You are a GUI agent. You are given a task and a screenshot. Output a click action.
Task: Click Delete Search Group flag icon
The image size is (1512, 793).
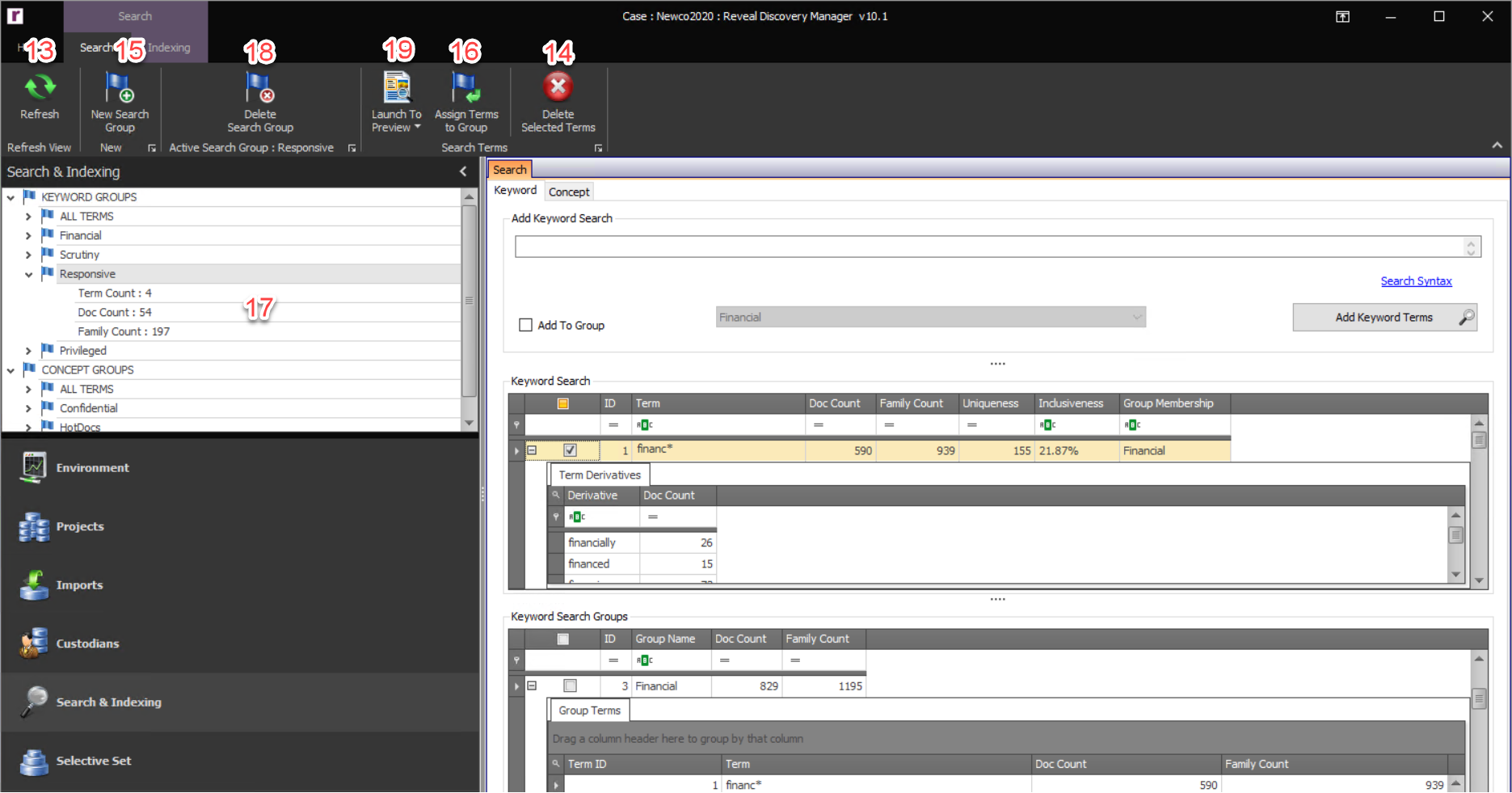260,87
